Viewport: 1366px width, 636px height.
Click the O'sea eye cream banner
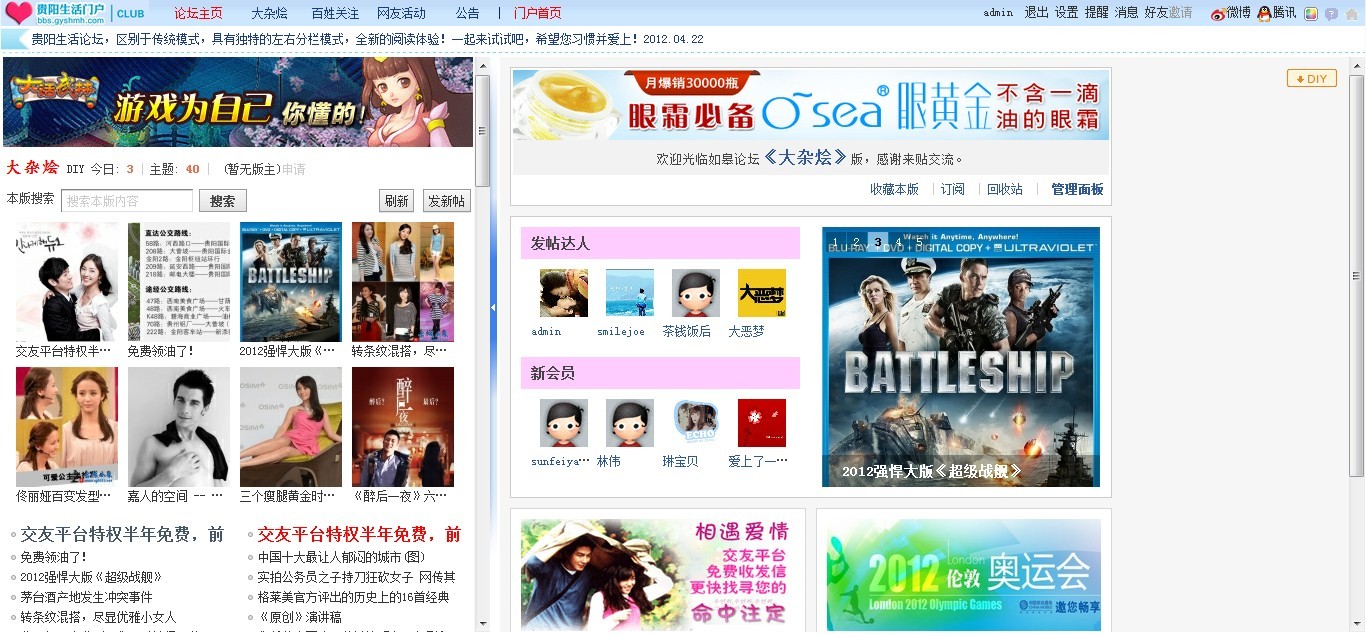811,105
